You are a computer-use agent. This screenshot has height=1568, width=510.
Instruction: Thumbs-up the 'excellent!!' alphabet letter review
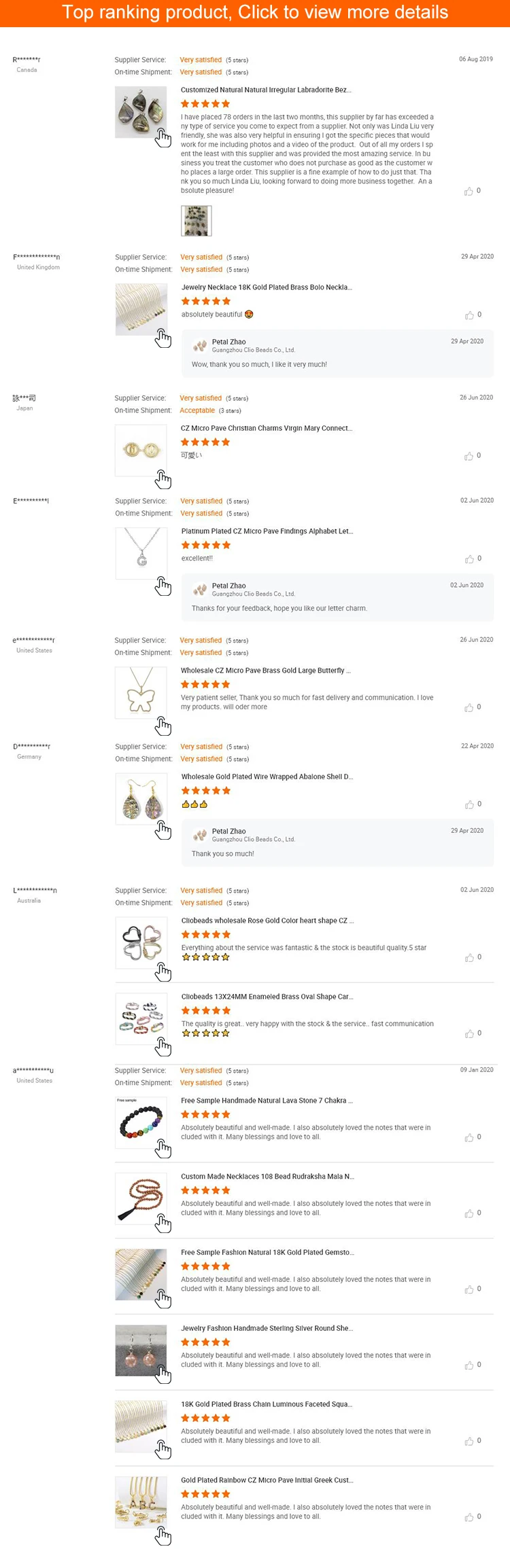pyautogui.click(x=469, y=559)
